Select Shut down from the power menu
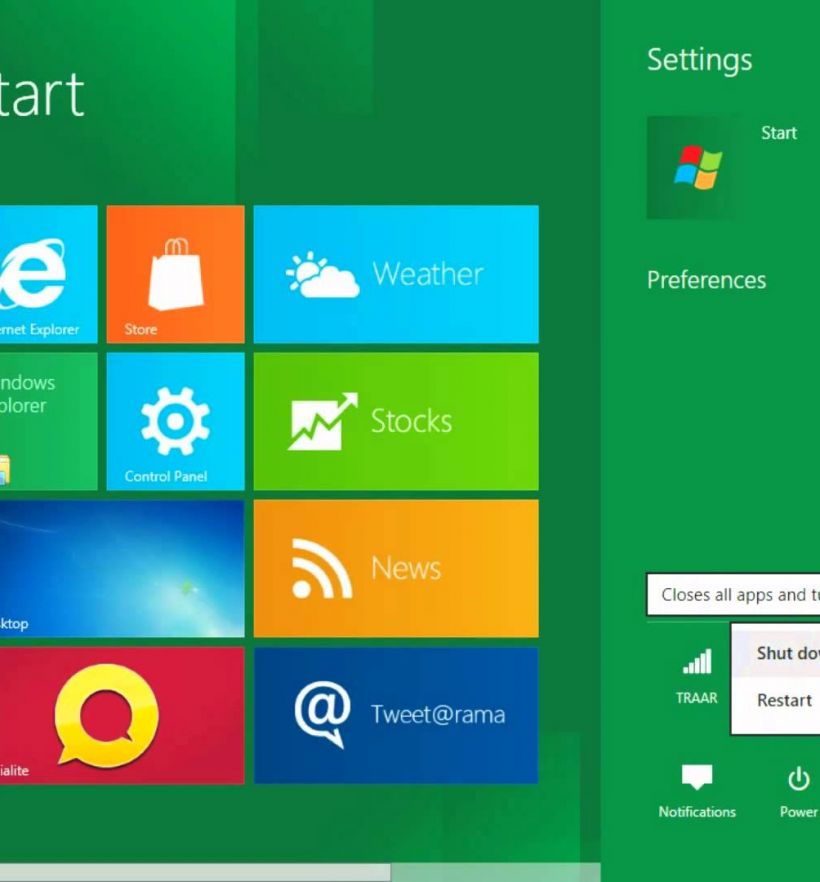The image size is (820, 882). click(787, 653)
